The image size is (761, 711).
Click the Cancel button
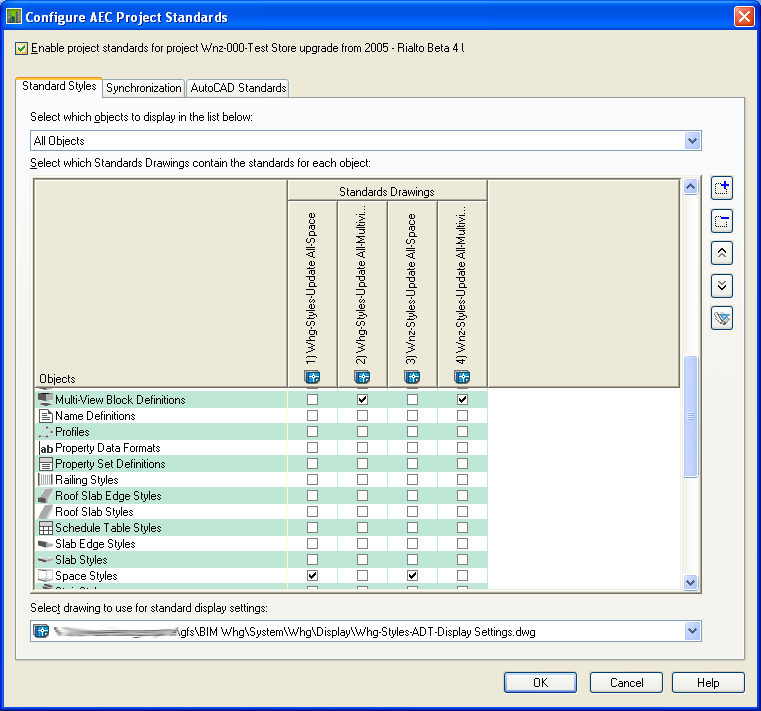click(x=626, y=683)
